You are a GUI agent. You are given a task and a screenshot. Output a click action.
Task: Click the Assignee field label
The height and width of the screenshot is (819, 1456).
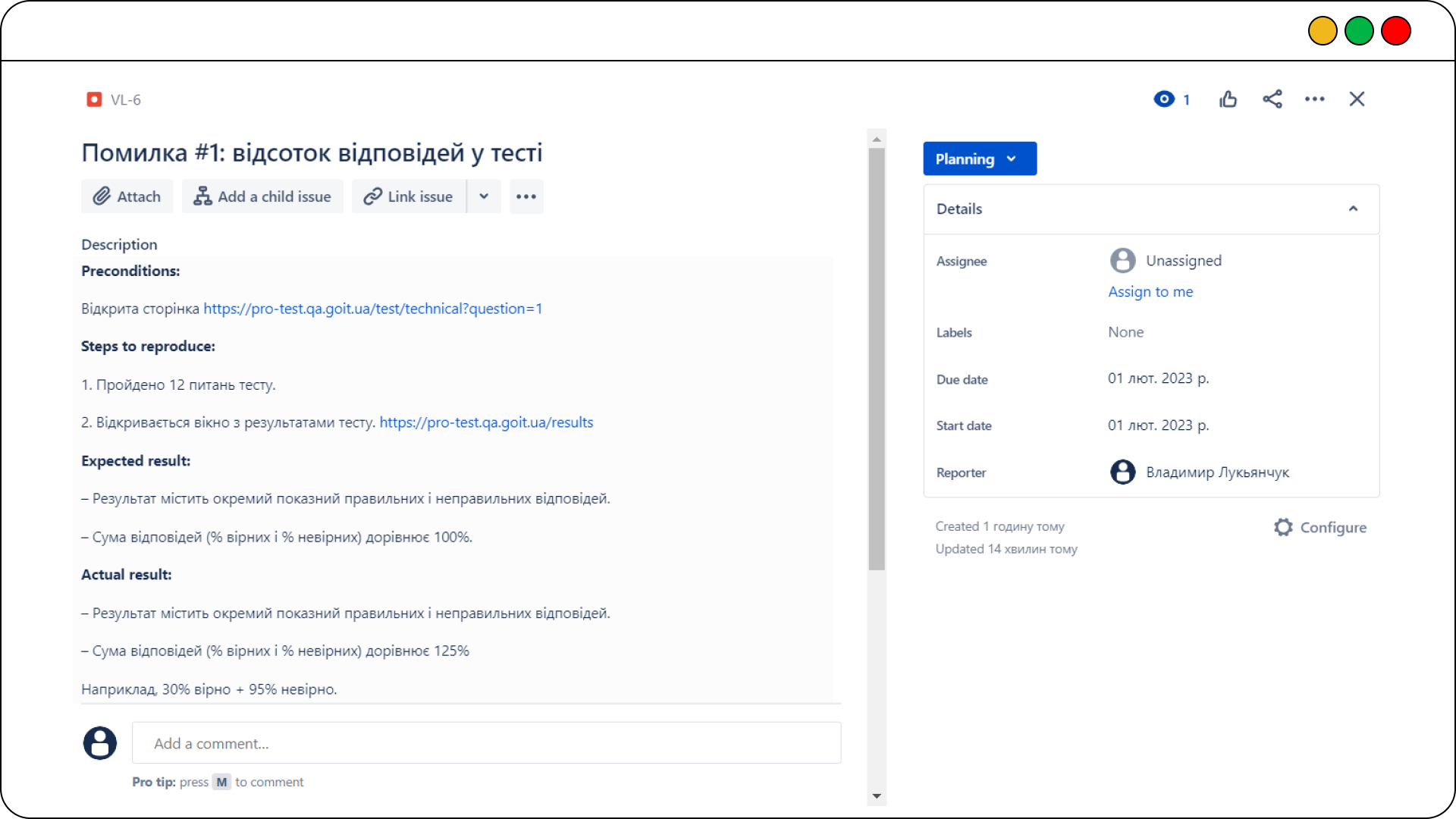tap(962, 261)
